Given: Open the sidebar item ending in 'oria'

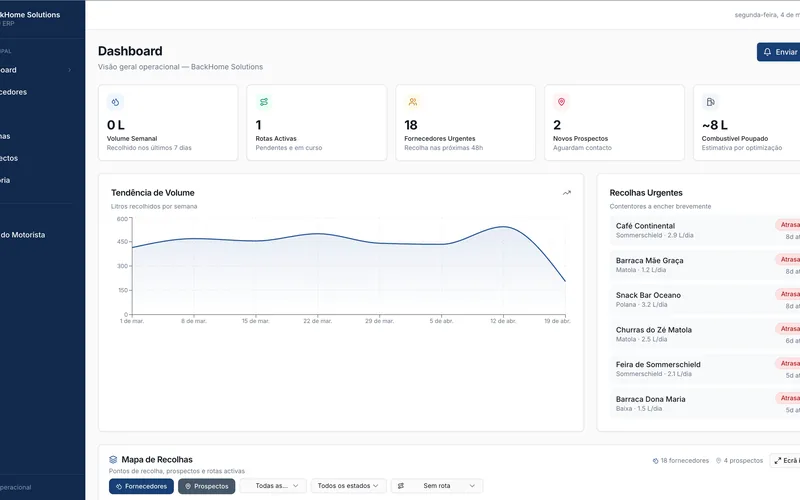Looking at the screenshot, I should (x=36, y=180).
